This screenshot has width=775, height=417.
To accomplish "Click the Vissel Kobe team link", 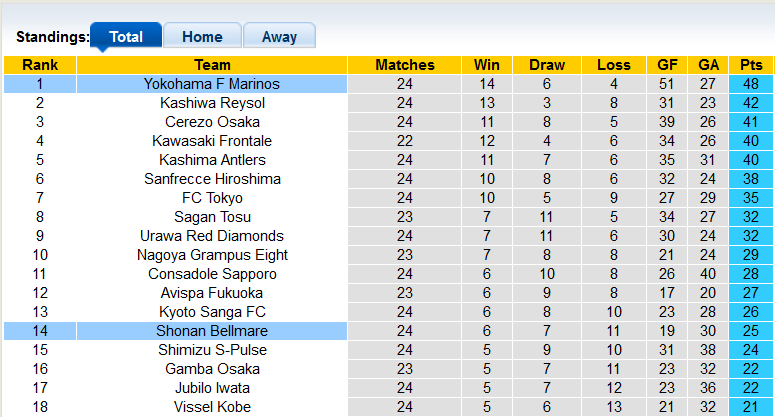I will point(212,407).
